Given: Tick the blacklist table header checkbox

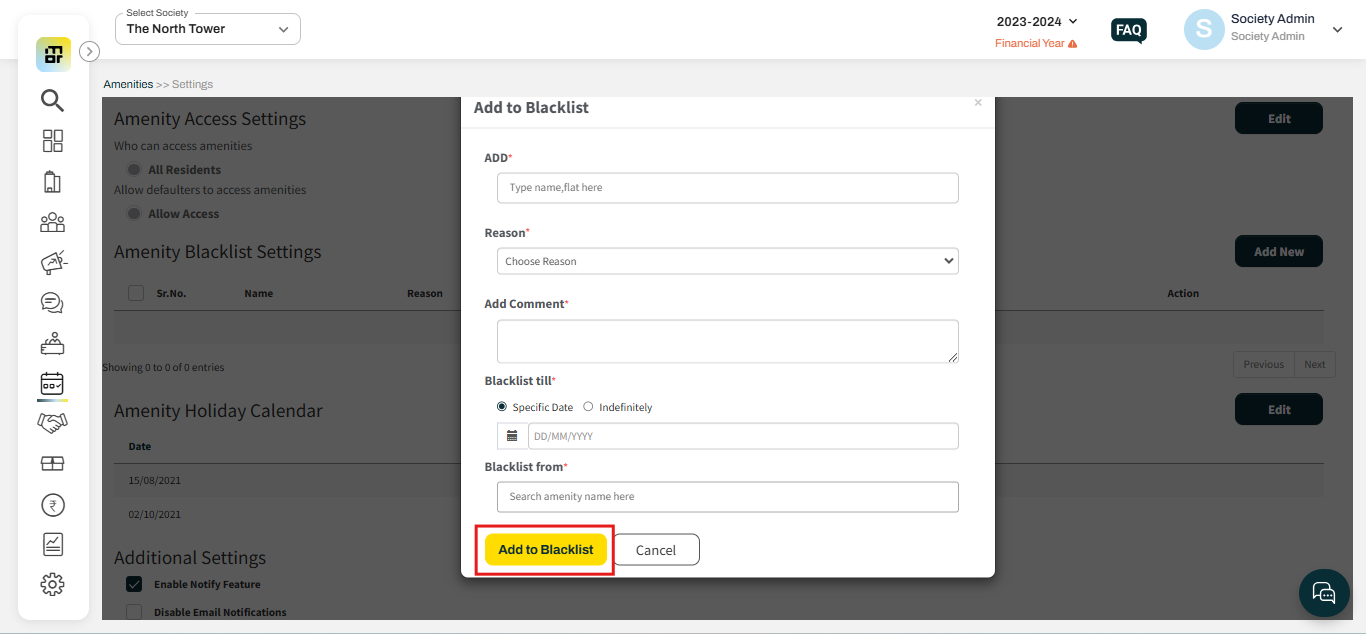Looking at the screenshot, I should pos(136,293).
